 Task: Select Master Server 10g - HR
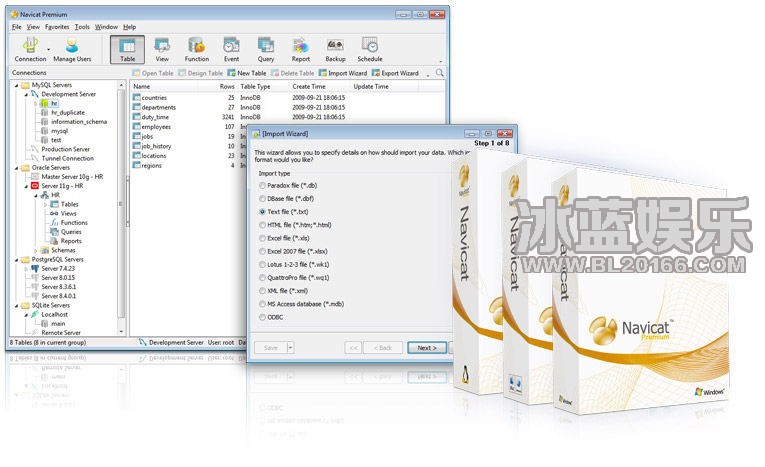pyautogui.click(x=67, y=177)
